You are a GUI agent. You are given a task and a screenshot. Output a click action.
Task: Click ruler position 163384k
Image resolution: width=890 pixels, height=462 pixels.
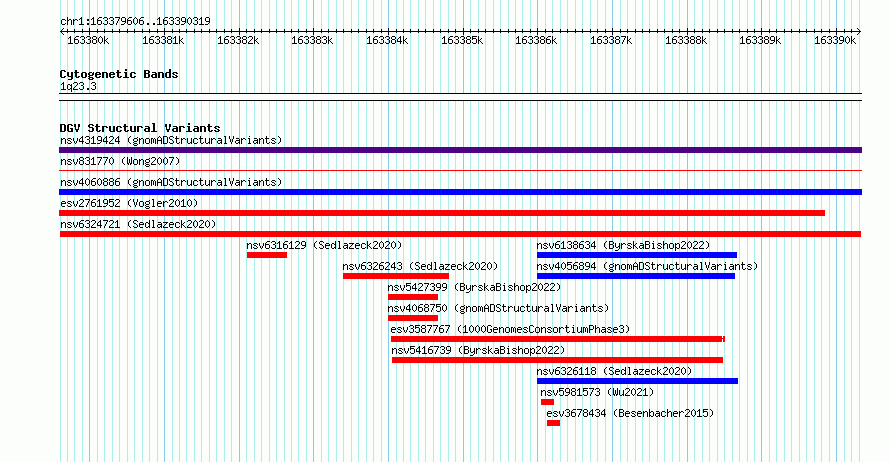click(387, 40)
